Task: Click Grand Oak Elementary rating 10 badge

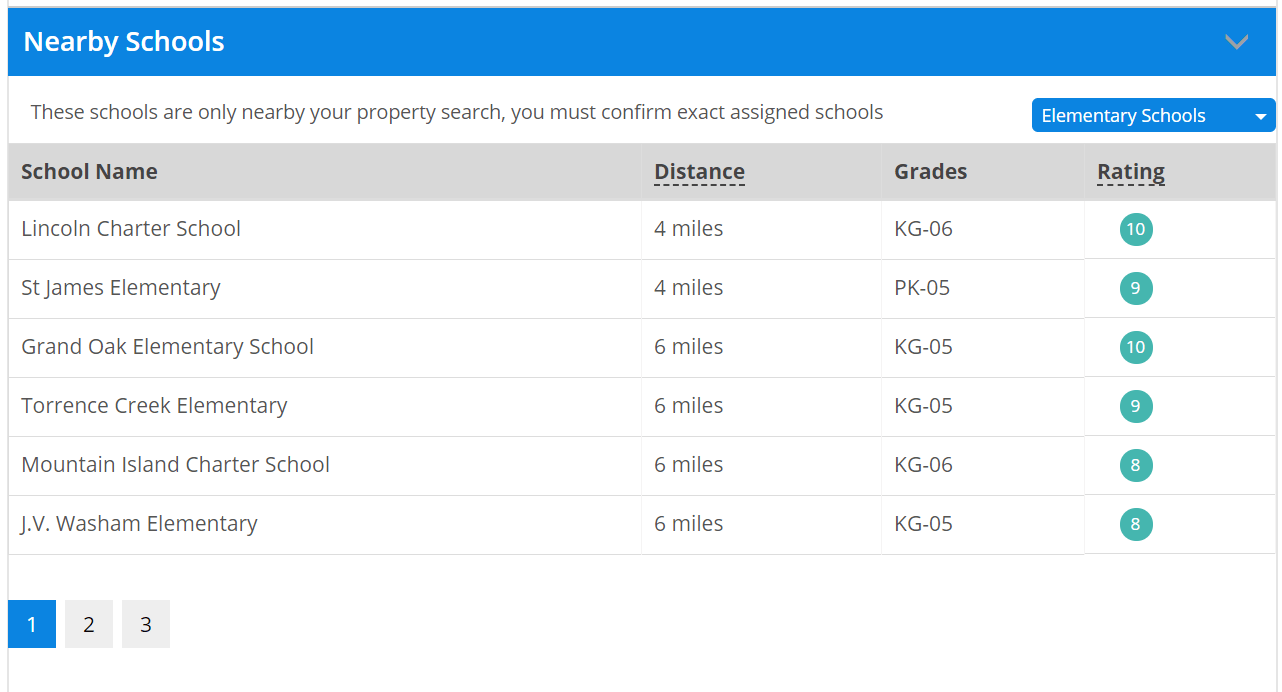Action: coord(1136,348)
